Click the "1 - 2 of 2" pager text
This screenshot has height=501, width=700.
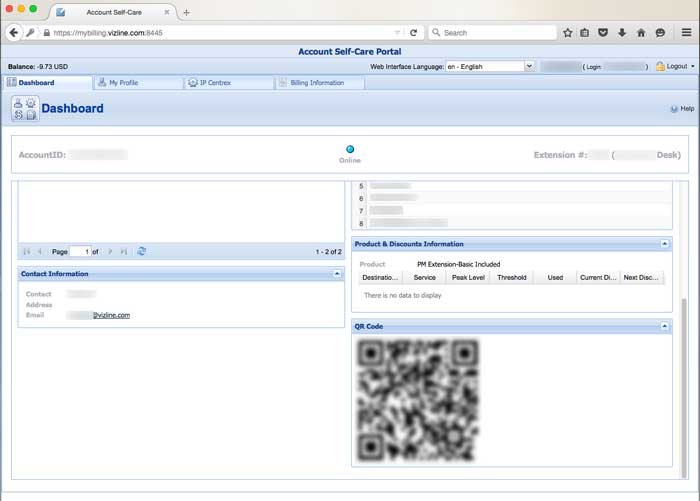(329, 252)
